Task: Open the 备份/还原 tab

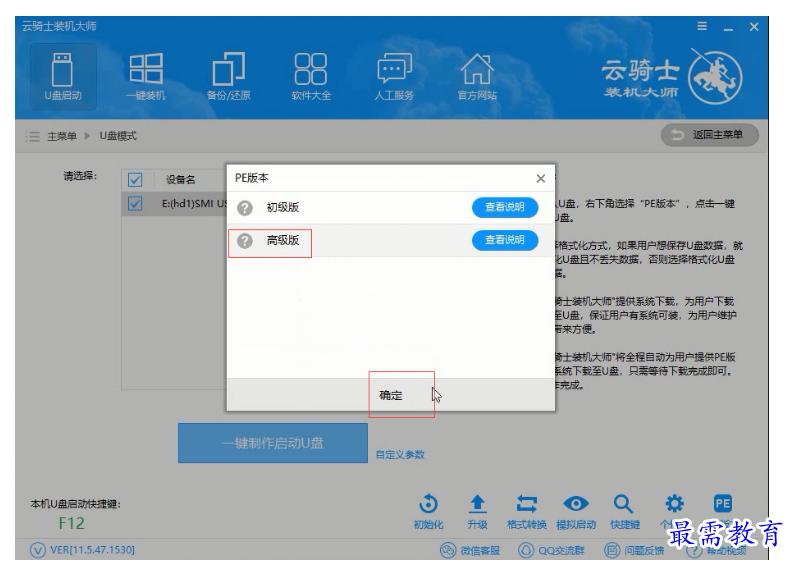Action: coord(229,77)
